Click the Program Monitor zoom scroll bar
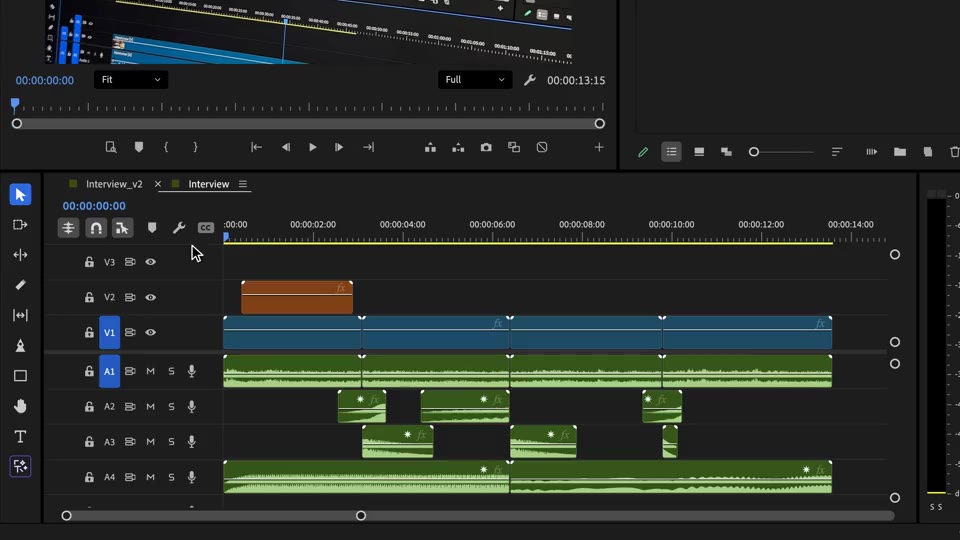The width and height of the screenshot is (960, 540). tap(308, 124)
